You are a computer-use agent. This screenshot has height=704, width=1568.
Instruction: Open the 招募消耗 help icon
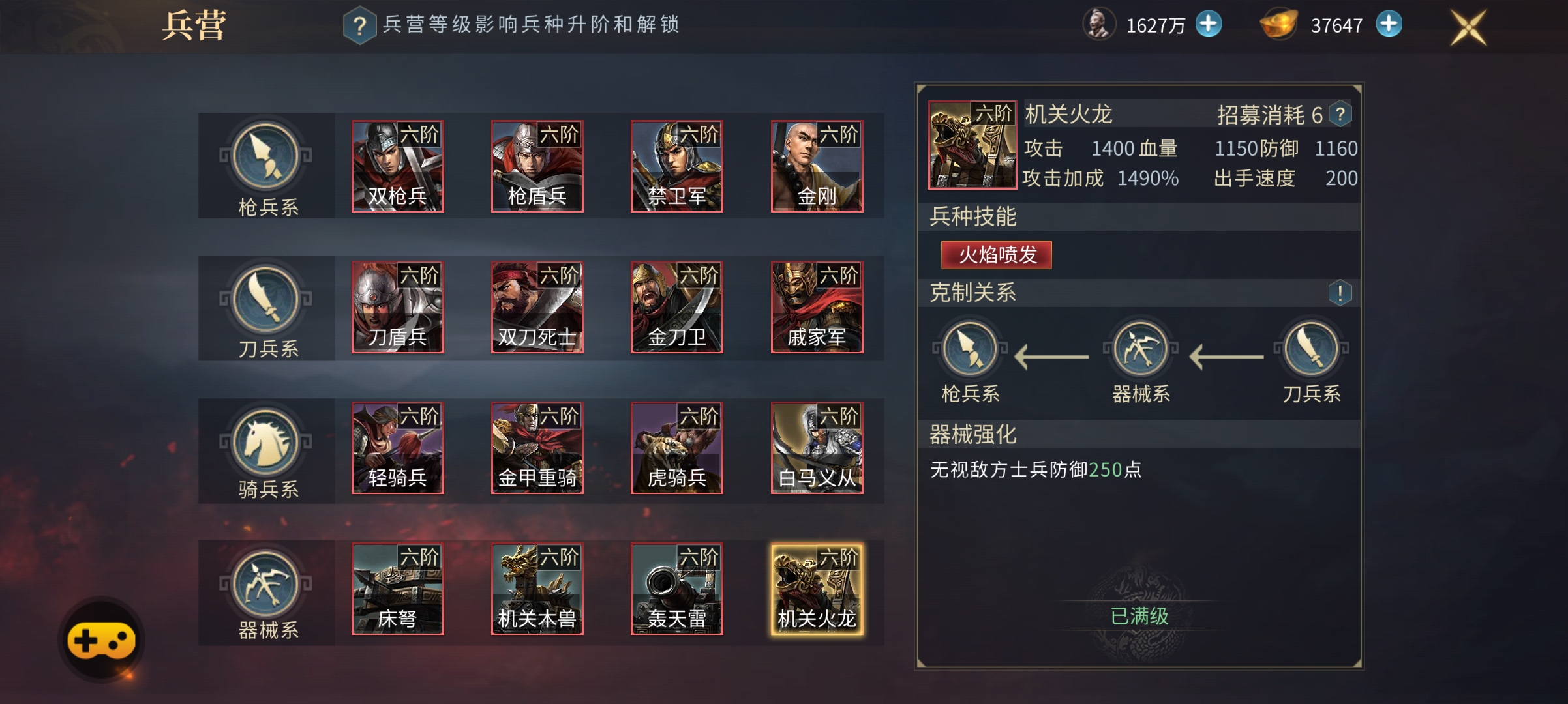(1340, 115)
